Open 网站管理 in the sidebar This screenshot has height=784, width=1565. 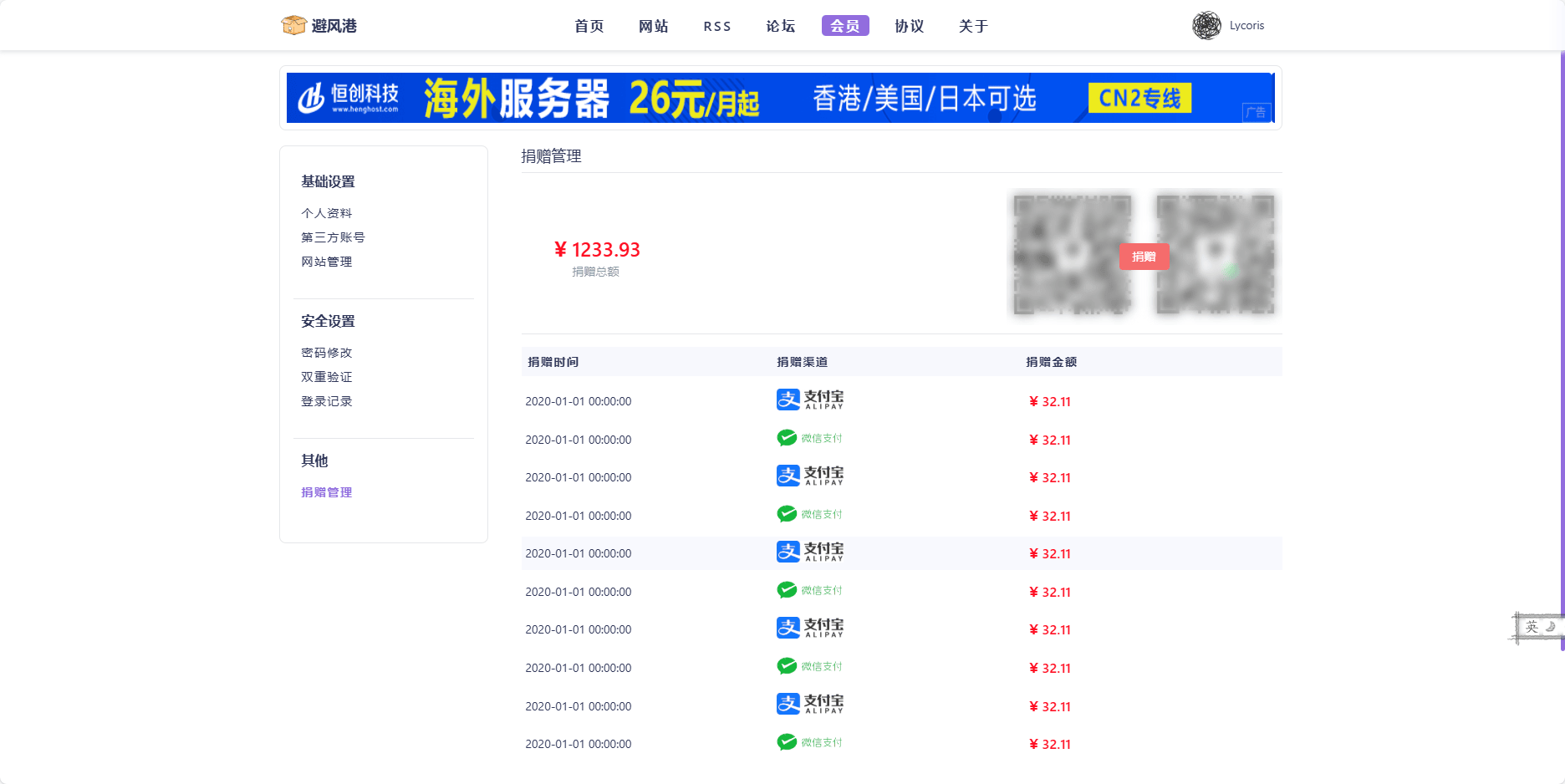point(327,262)
